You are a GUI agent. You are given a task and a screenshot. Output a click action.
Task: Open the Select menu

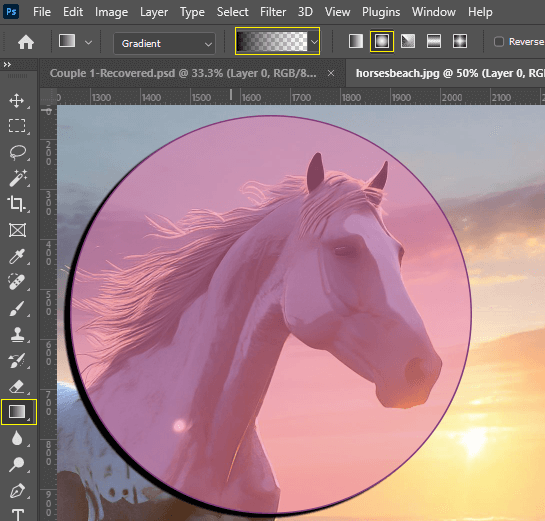pos(233,12)
